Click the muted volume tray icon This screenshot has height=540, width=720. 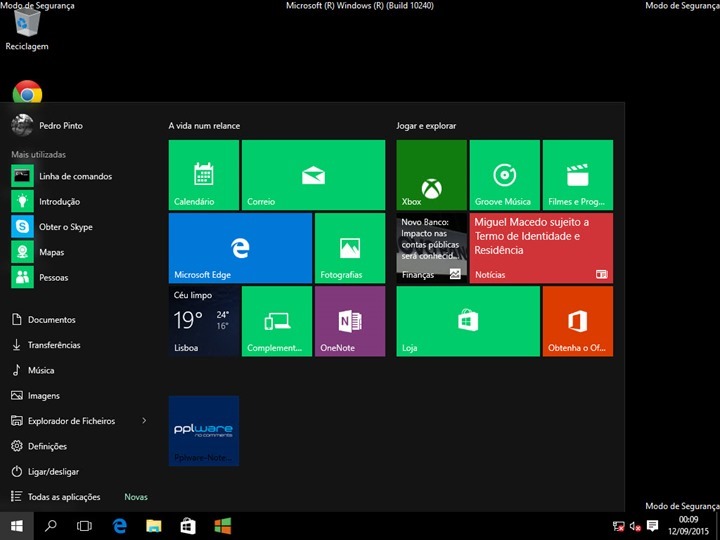635,526
